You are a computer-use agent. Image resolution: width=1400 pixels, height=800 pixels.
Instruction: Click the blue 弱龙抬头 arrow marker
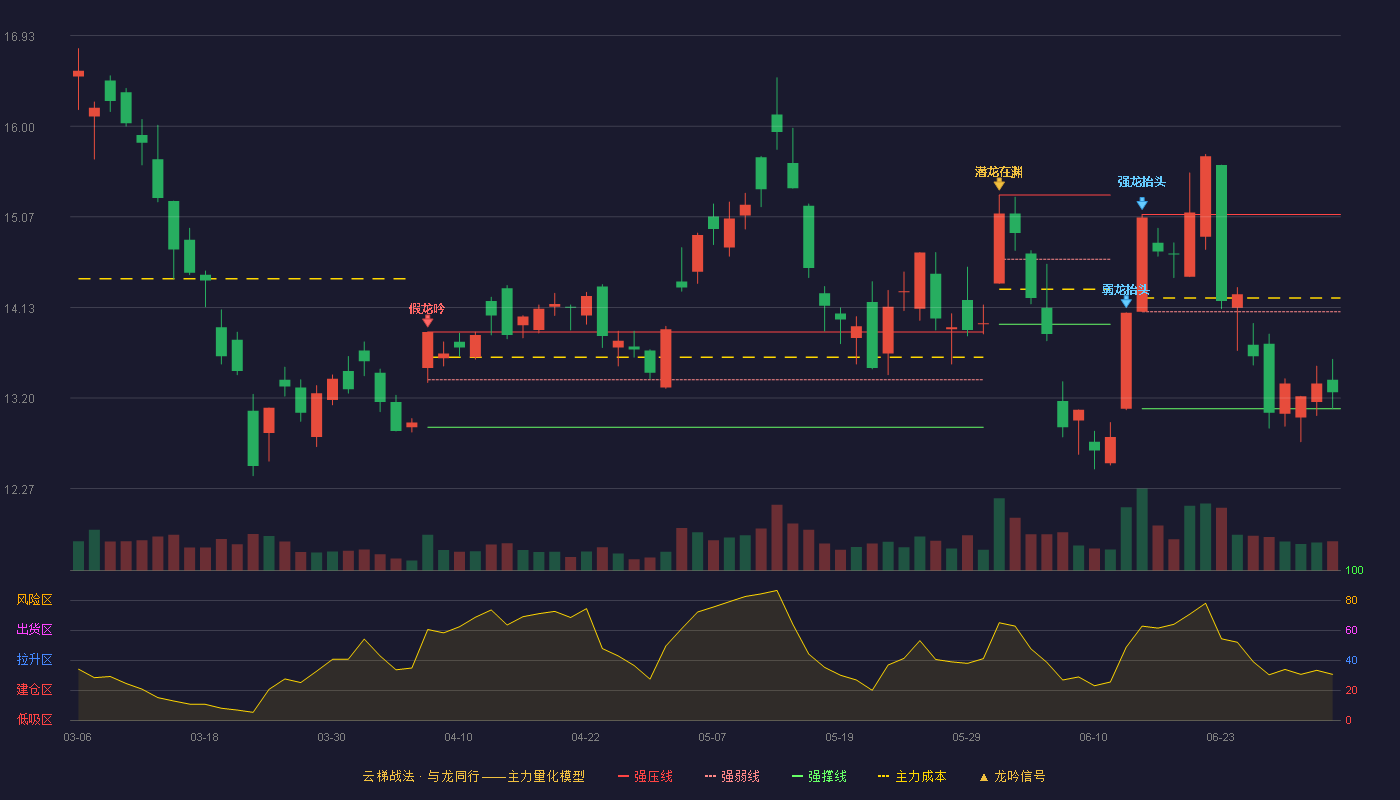(x=1126, y=301)
